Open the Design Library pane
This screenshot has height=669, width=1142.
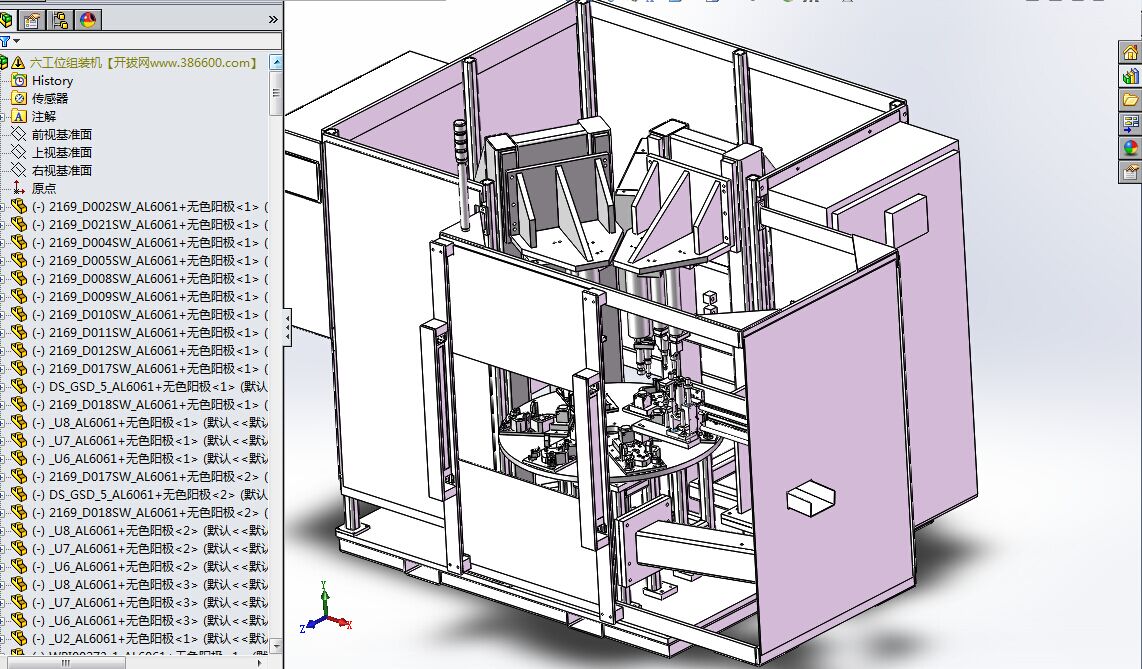click(1130, 76)
